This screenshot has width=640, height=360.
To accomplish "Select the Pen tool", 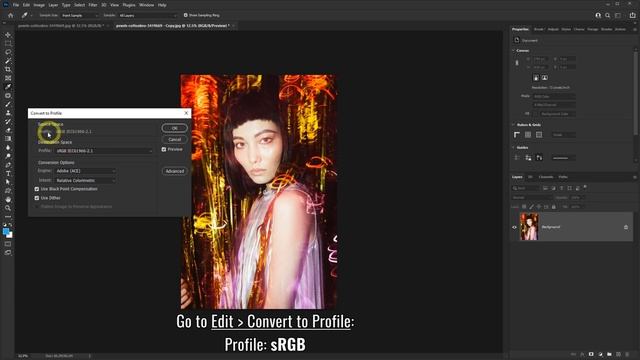I will pyautogui.click(x=8, y=165).
